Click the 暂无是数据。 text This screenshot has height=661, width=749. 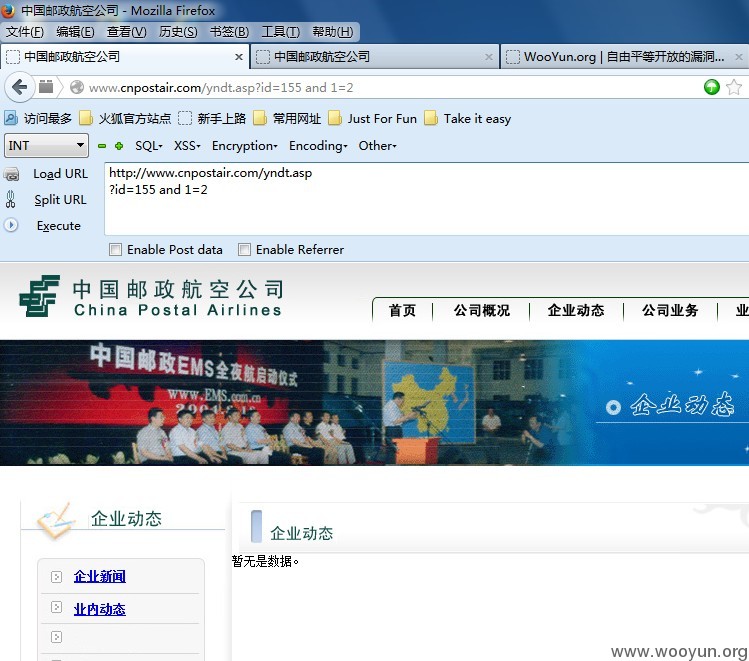click(x=265, y=561)
